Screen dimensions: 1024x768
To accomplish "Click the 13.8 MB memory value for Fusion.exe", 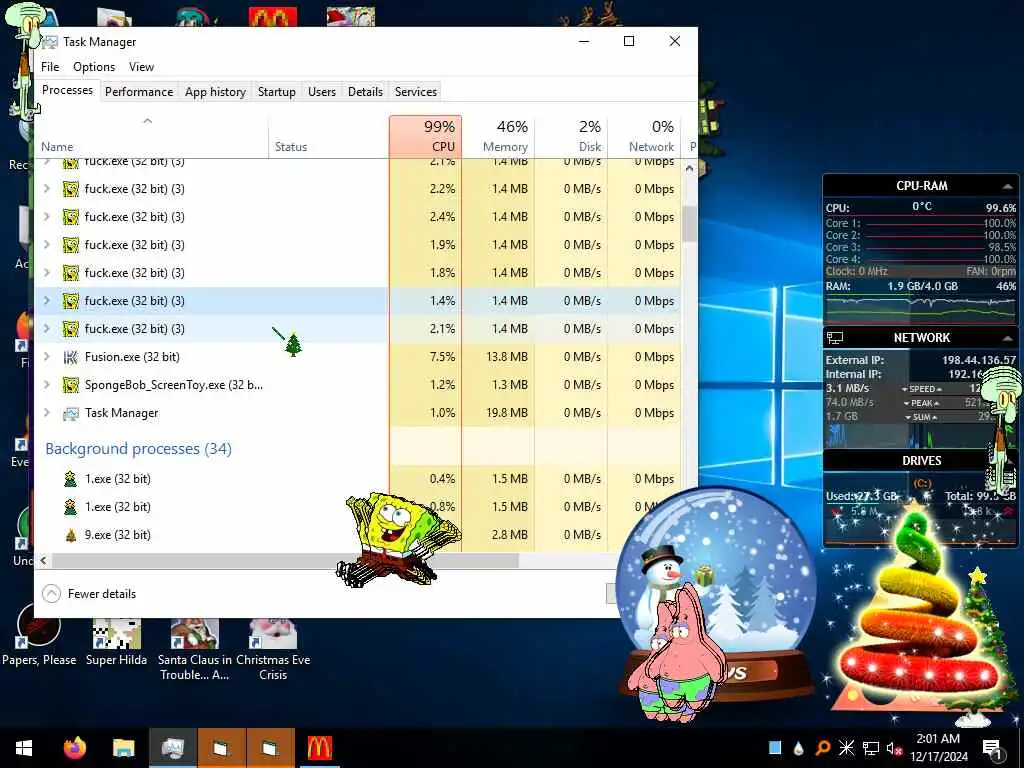I will point(507,357).
